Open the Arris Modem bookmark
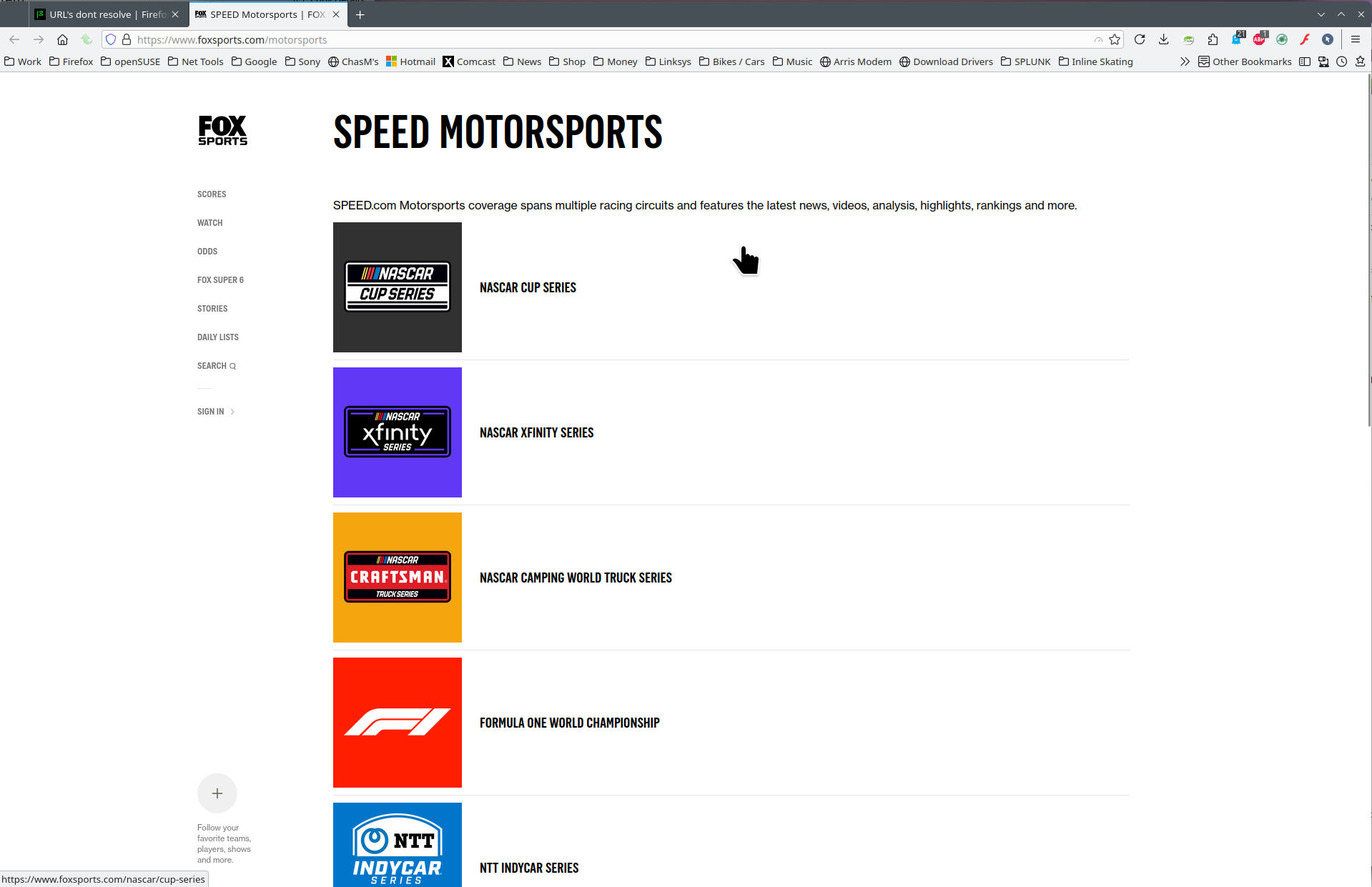The image size is (1372, 887). coord(856,62)
